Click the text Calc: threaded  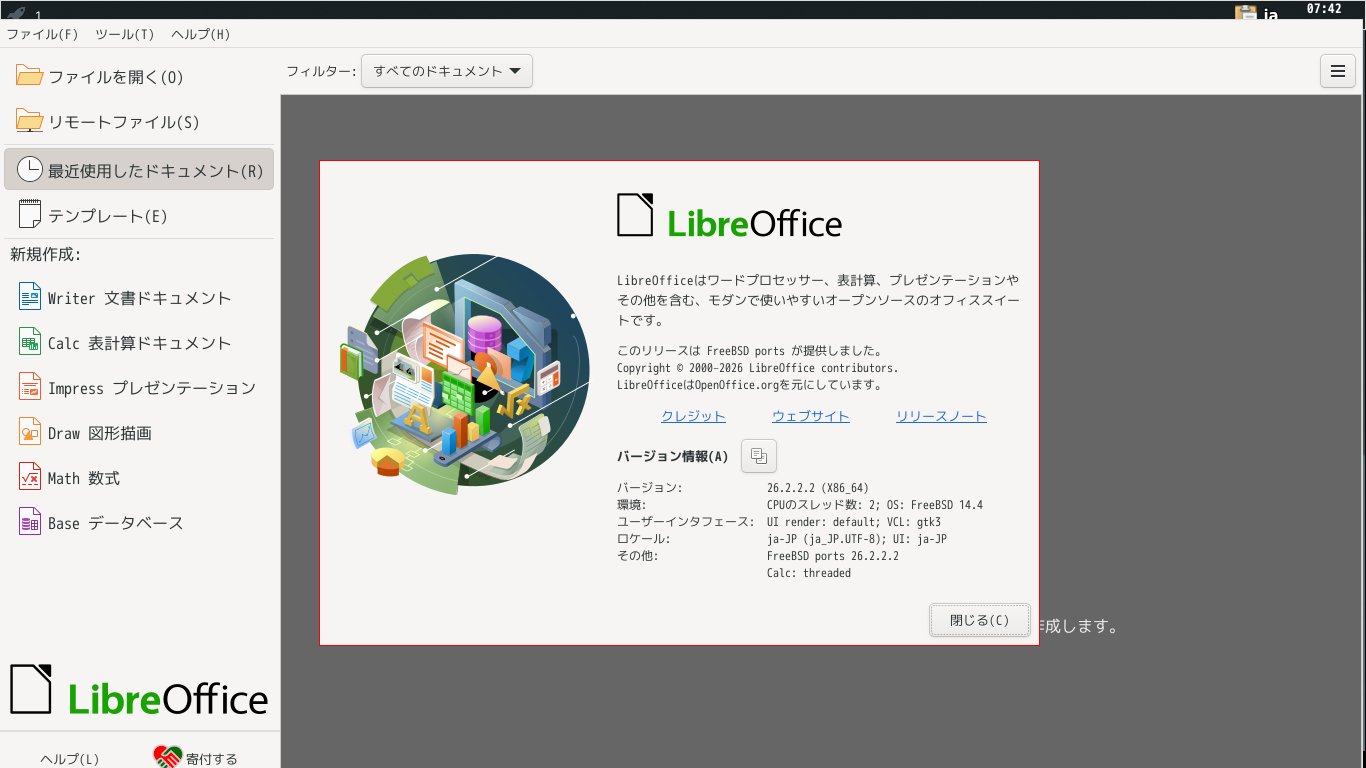click(809, 573)
